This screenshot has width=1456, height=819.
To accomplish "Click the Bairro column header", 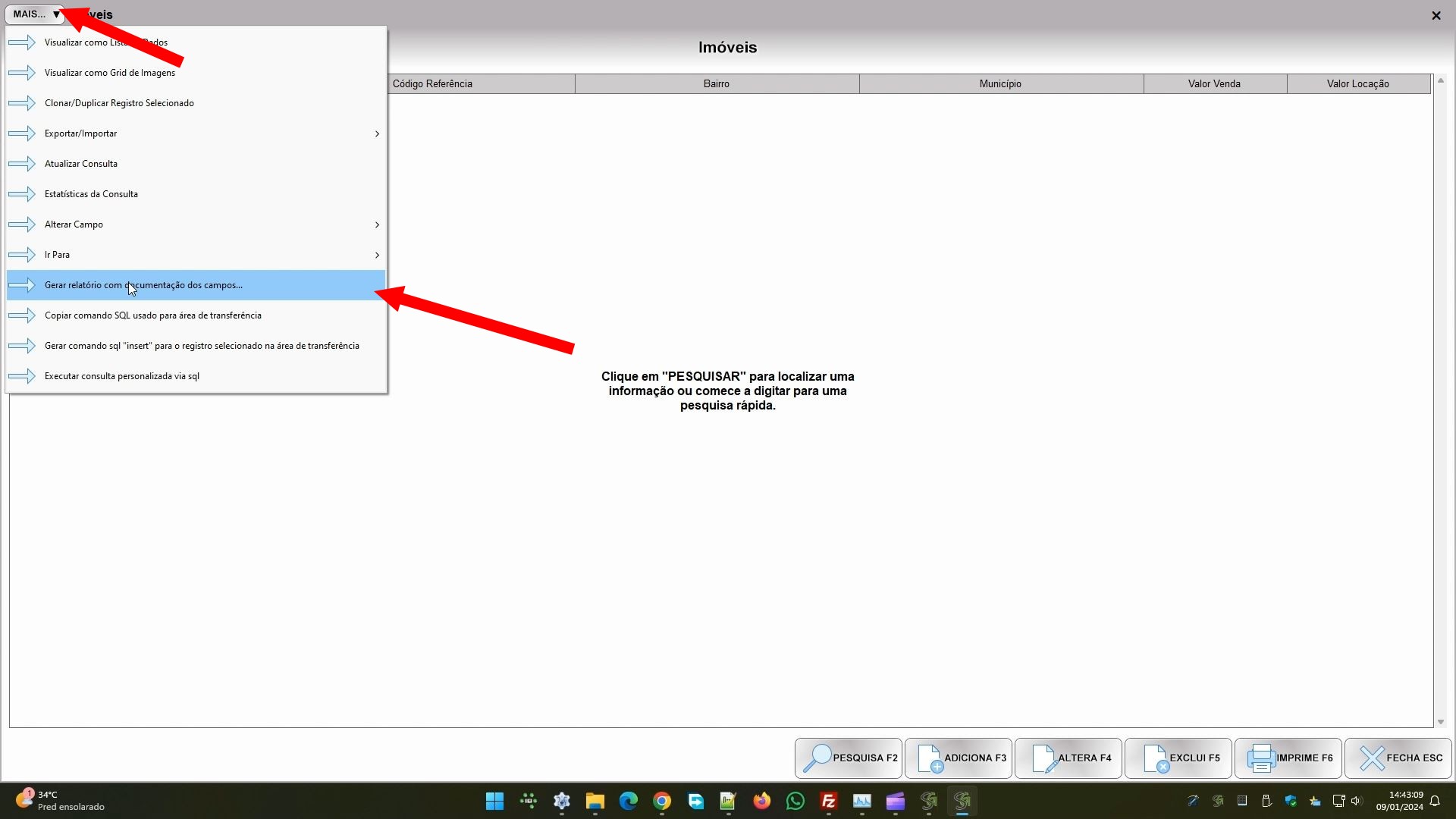I will pos(716,84).
